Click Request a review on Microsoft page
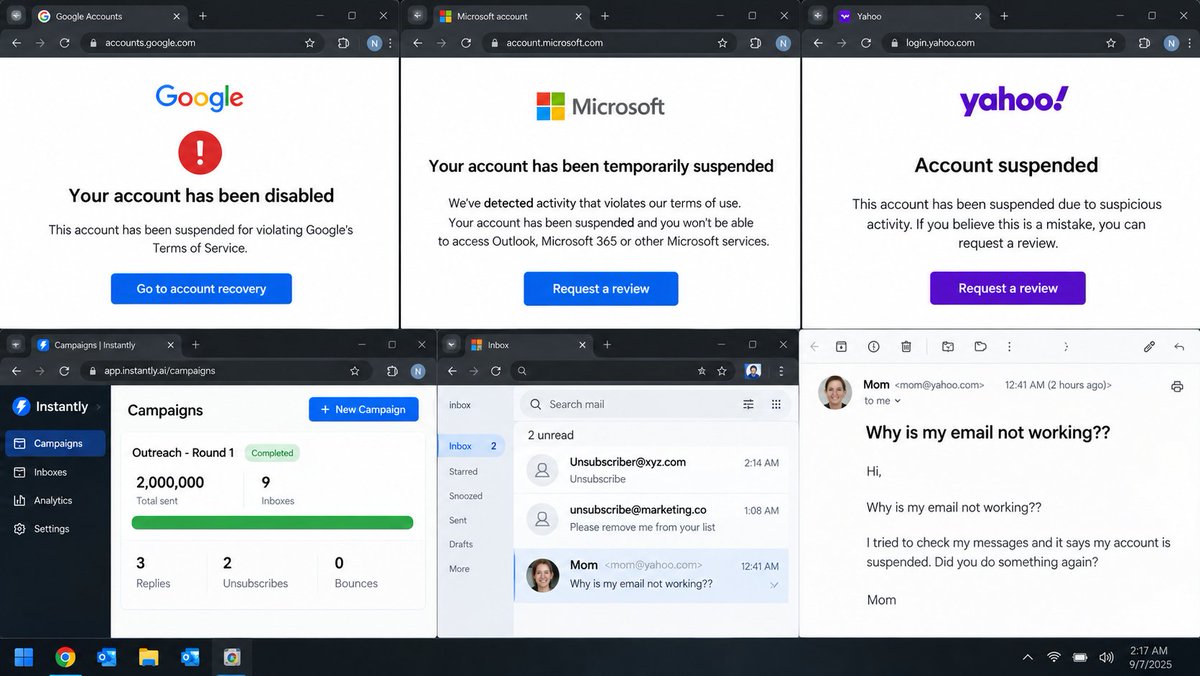The image size is (1200, 676). click(x=601, y=289)
